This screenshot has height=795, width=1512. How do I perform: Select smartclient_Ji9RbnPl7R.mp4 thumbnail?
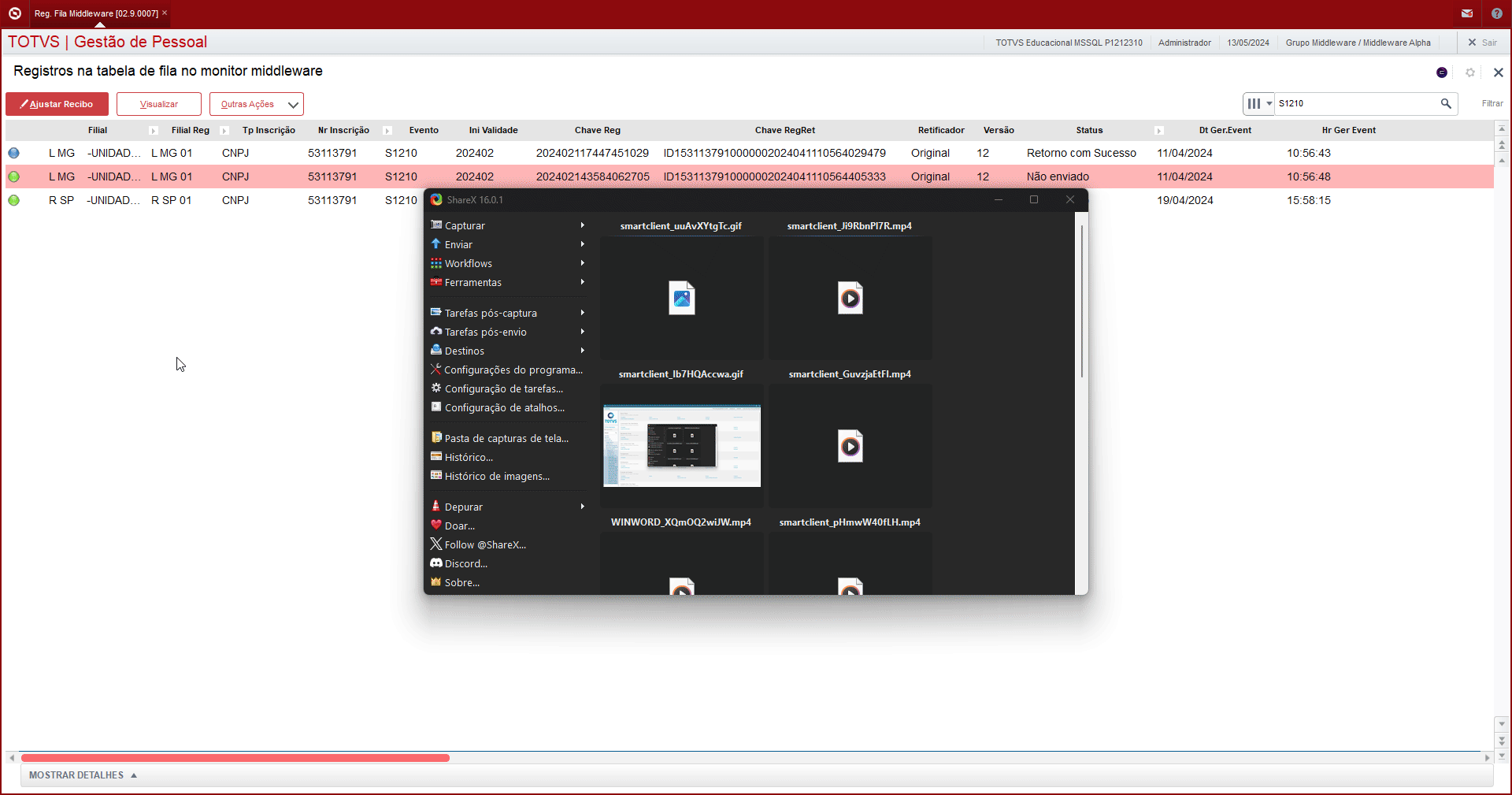coord(850,298)
